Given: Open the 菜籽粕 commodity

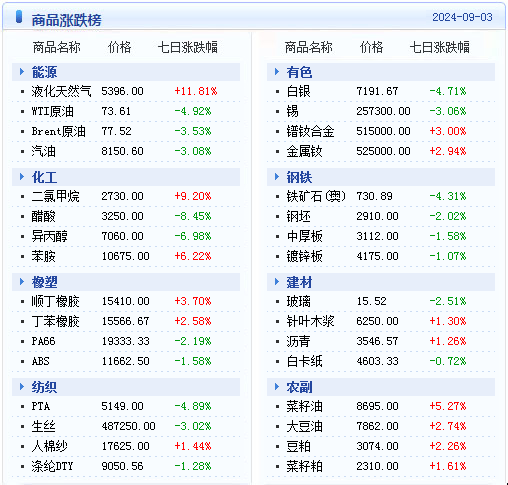Looking at the screenshot, I should 305,466.
